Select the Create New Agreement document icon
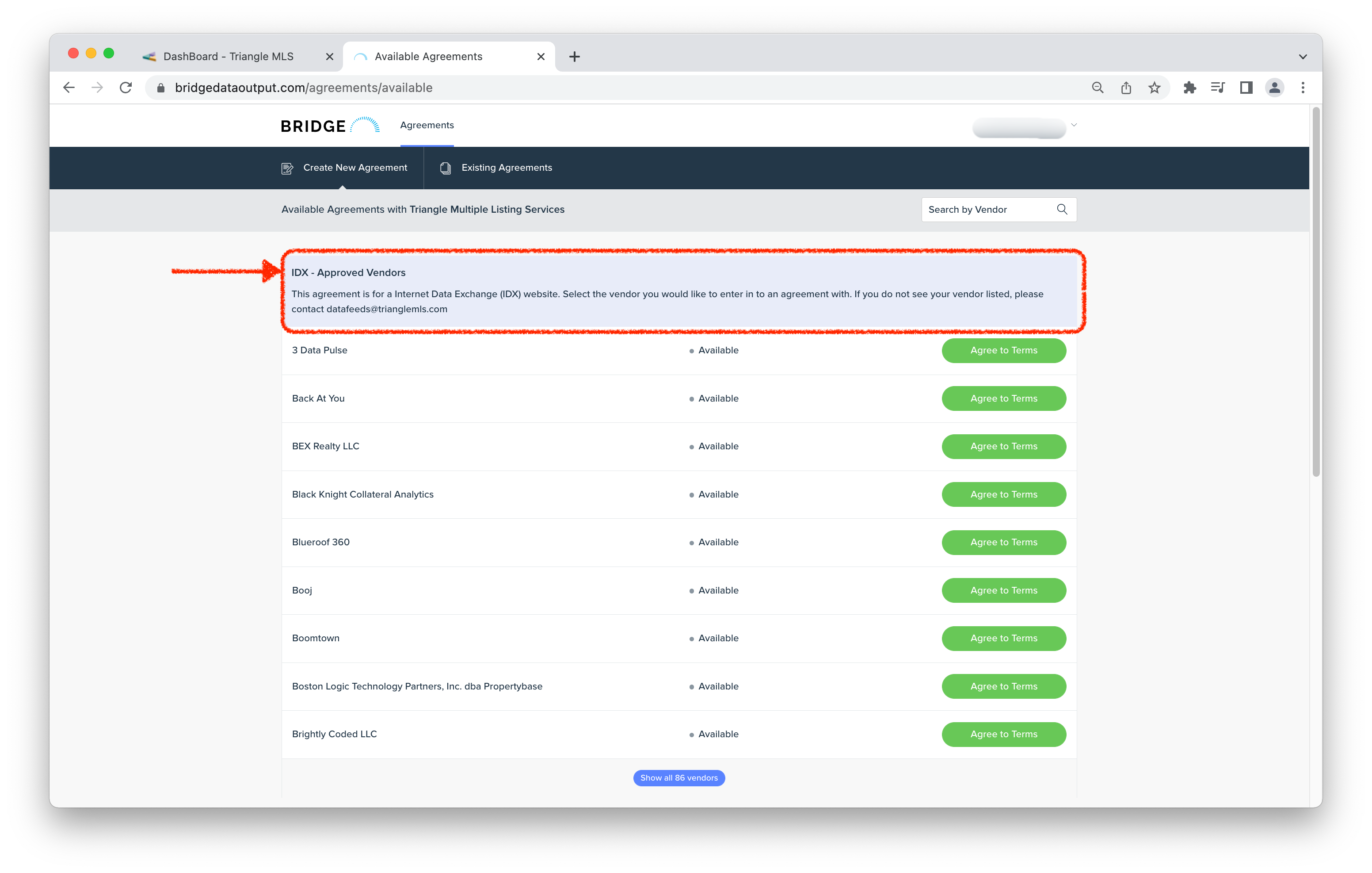This screenshot has width=1372, height=873. coord(287,168)
